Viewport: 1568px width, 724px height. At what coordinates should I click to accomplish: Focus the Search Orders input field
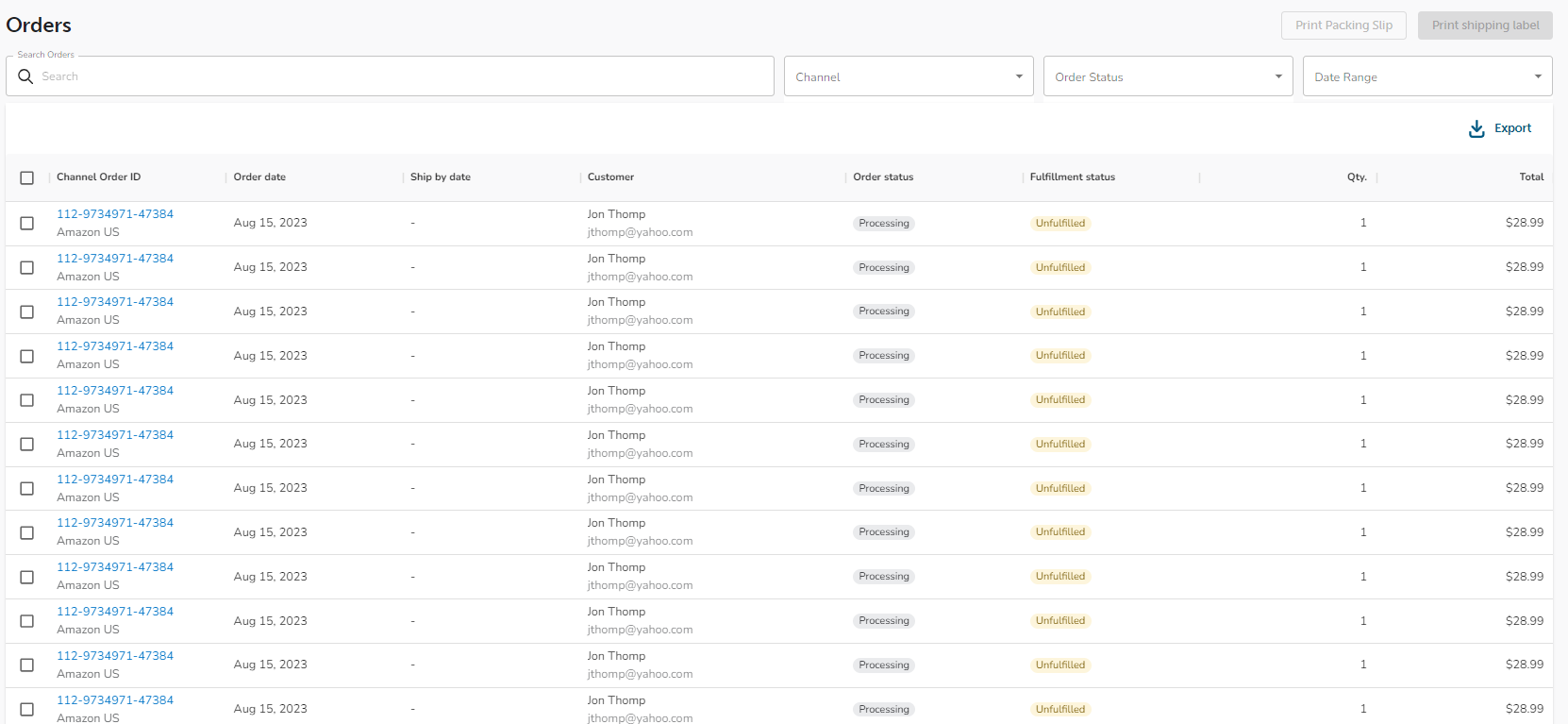pos(390,76)
